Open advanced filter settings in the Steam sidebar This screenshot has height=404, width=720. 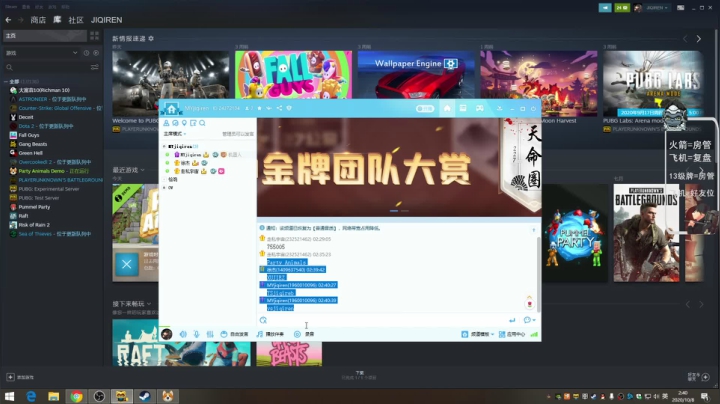pyautogui.click(x=95, y=67)
